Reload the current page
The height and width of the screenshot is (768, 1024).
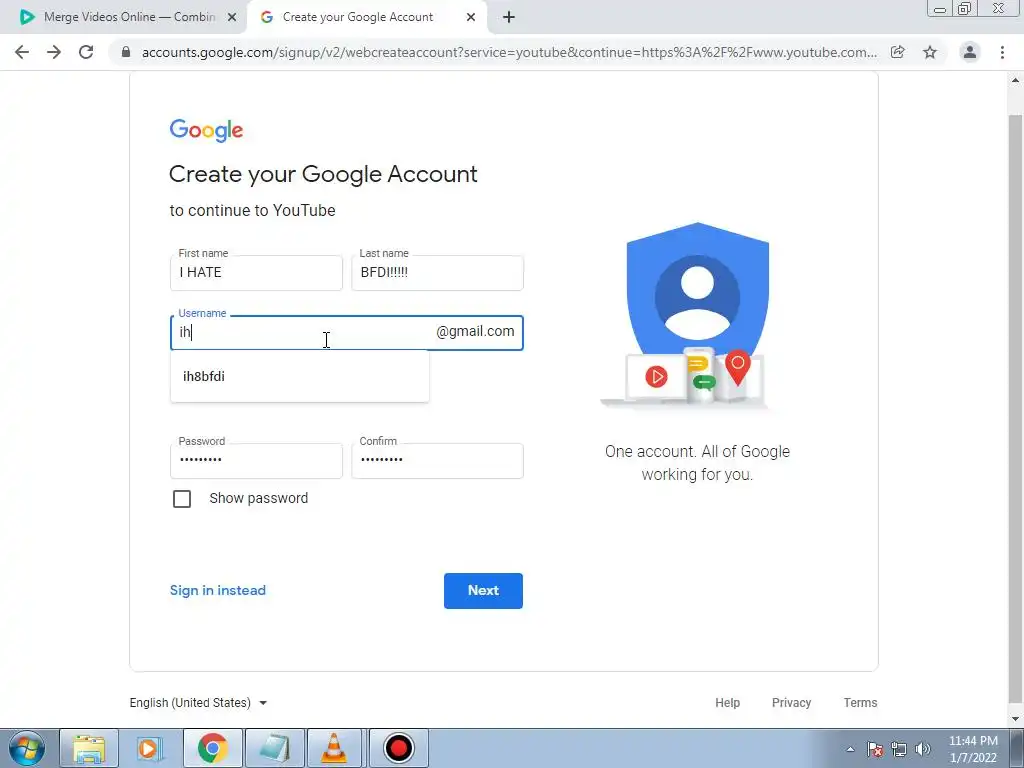86,52
